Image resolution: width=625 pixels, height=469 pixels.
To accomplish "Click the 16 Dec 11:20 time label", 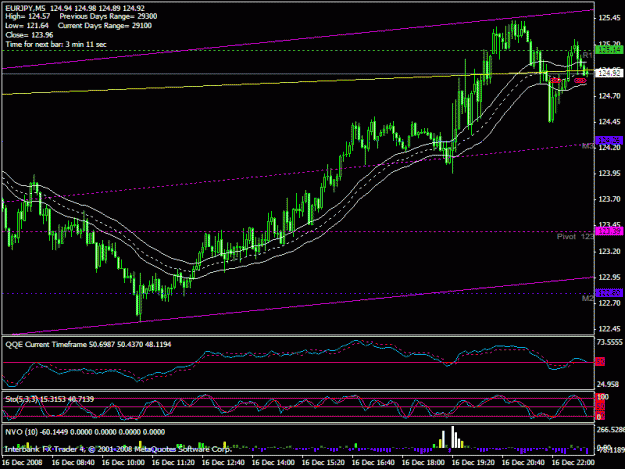I will click(x=173, y=463).
